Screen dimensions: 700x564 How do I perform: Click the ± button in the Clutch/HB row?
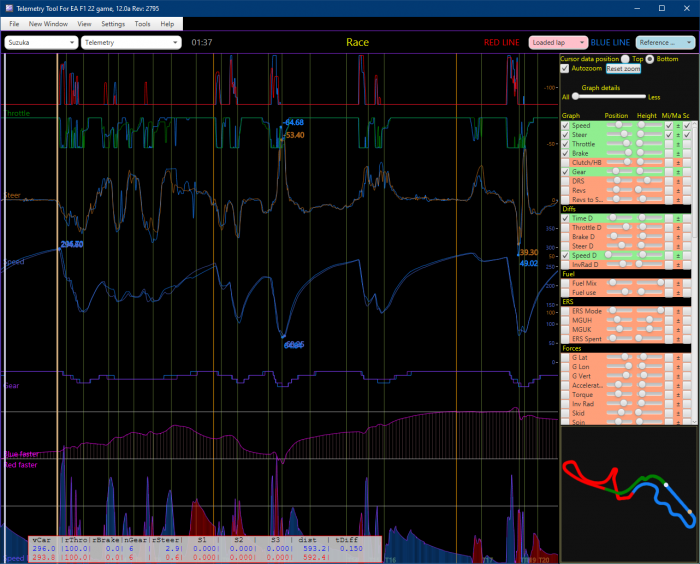point(678,163)
